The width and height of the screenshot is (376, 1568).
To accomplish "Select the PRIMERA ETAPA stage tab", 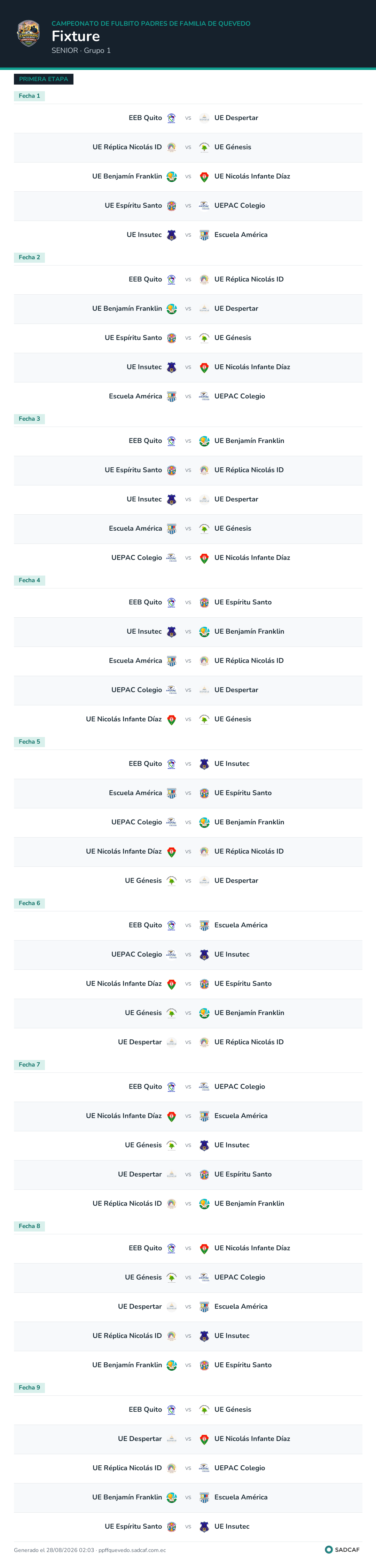I will pos(43,79).
